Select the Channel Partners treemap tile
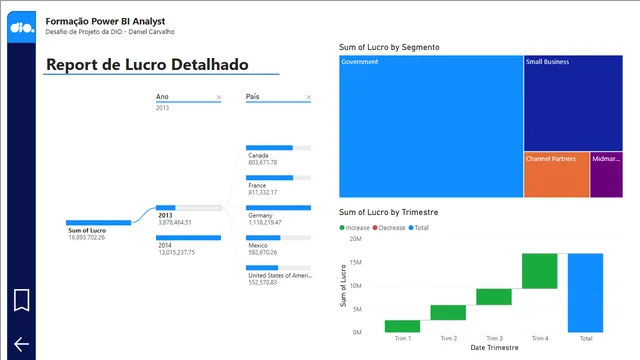Image resolution: width=640 pixels, height=360 pixels. (x=556, y=175)
